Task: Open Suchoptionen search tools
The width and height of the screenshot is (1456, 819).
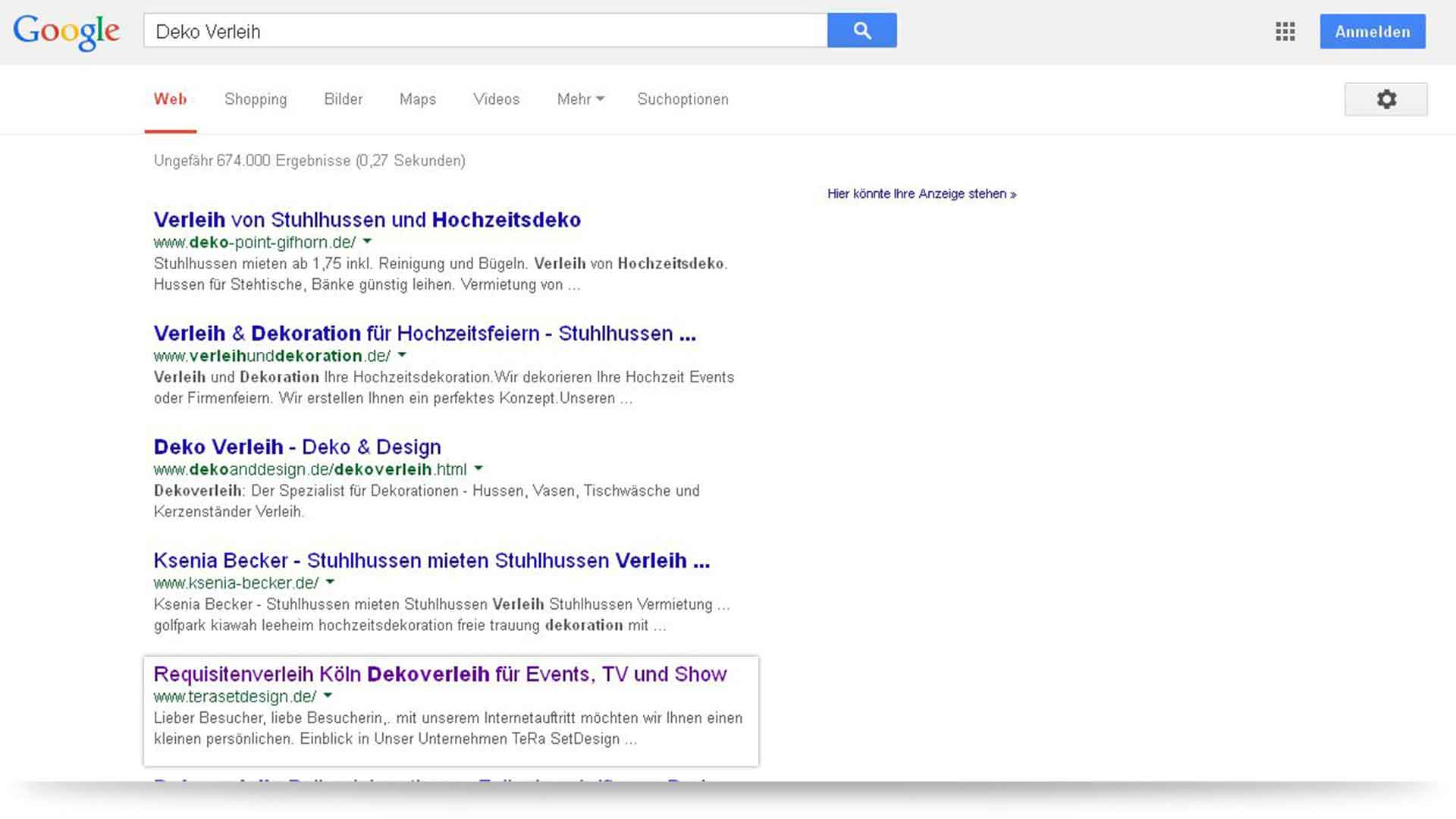Action: click(x=683, y=99)
